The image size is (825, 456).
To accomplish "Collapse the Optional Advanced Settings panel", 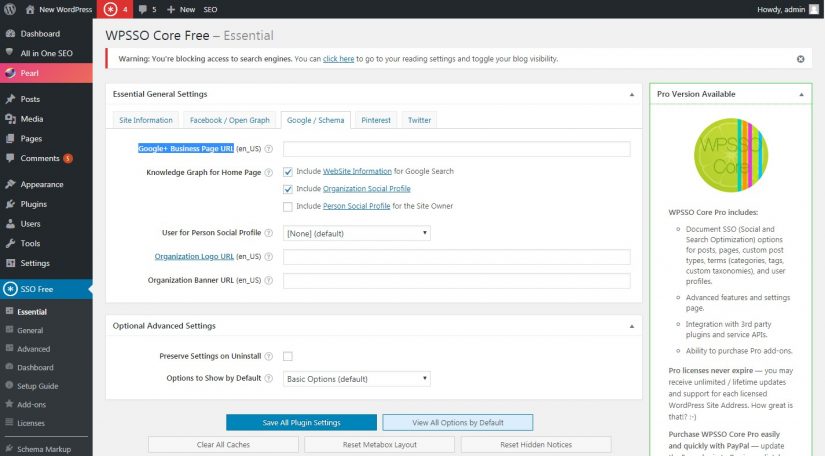I will (632, 326).
